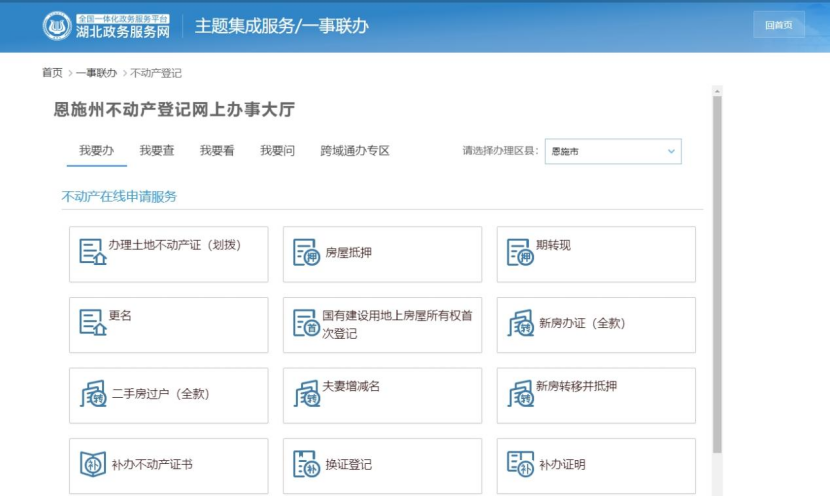The image size is (831, 497).
Task: Click the 湖北政务服务网 logo emblem
Action: tap(57, 25)
